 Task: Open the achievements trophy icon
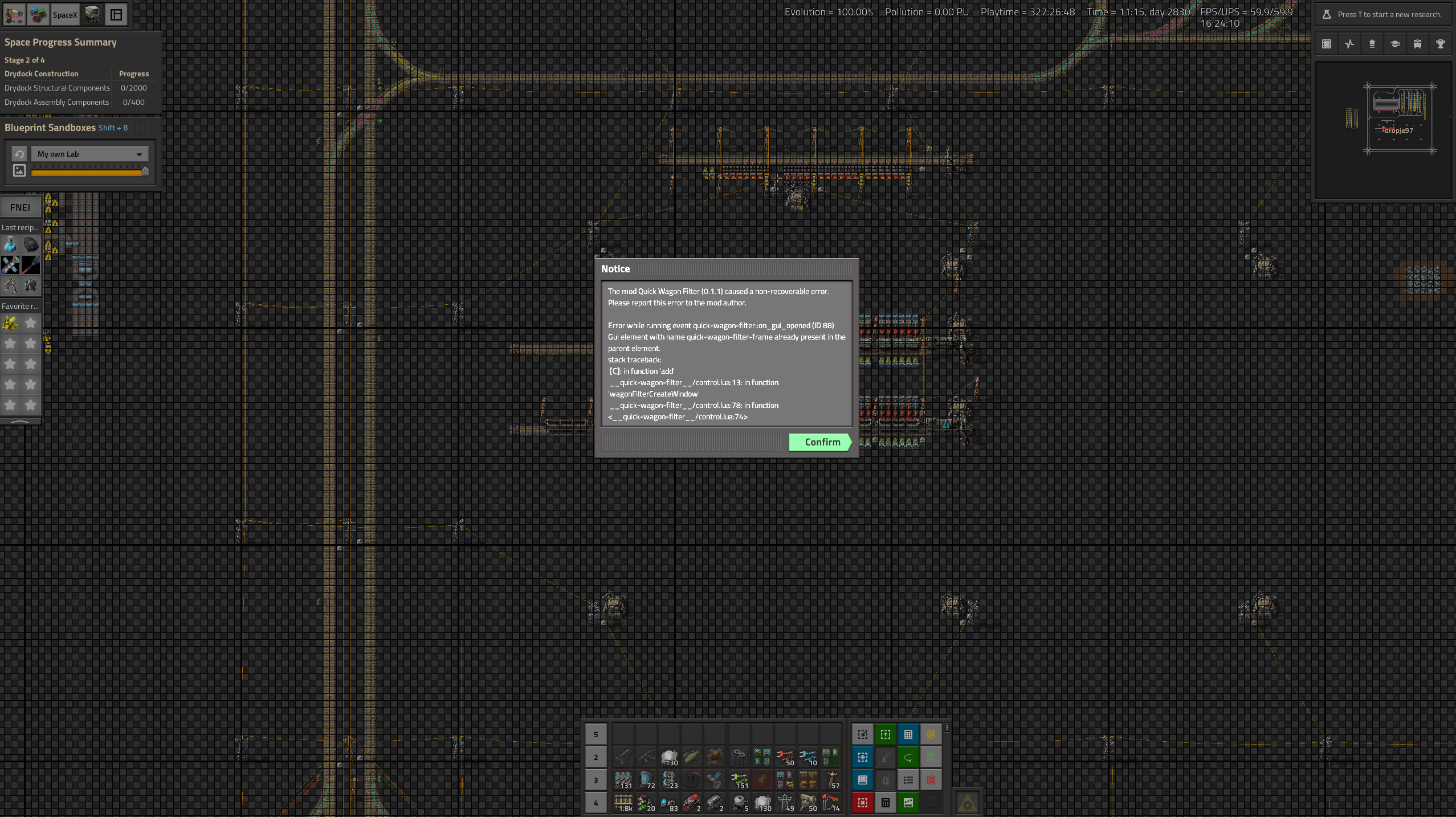pos(1440,44)
